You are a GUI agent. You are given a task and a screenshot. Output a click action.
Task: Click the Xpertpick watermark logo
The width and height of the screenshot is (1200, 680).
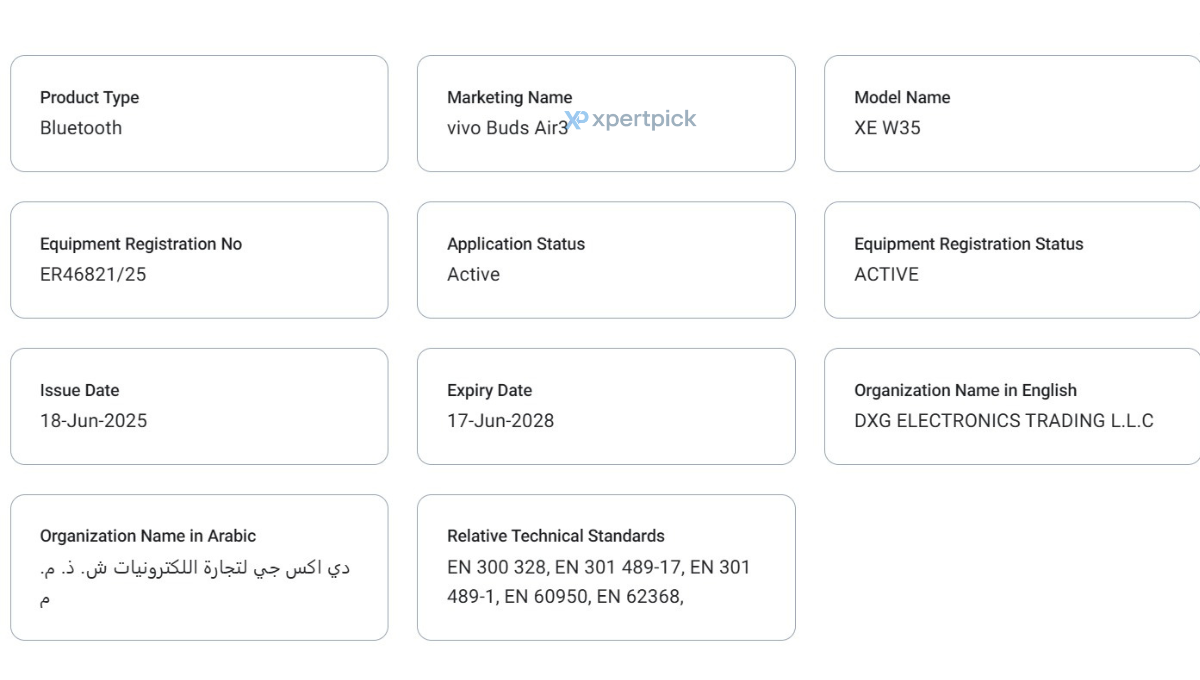[631, 119]
